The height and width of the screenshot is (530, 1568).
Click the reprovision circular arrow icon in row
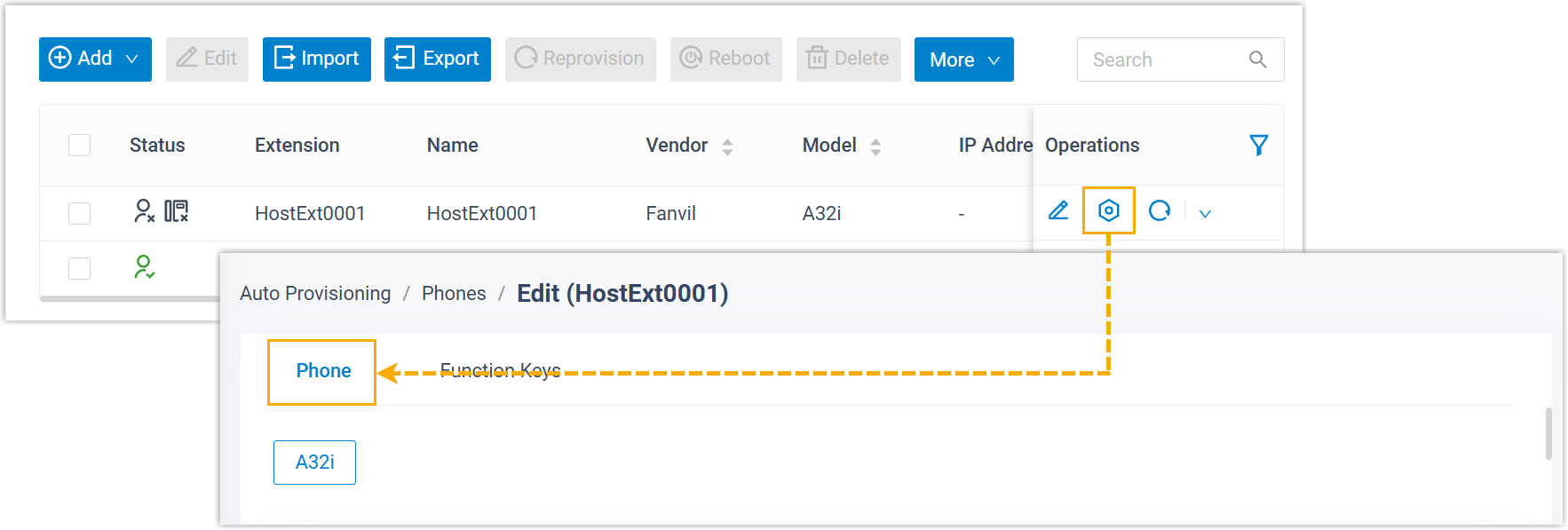click(x=1159, y=211)
